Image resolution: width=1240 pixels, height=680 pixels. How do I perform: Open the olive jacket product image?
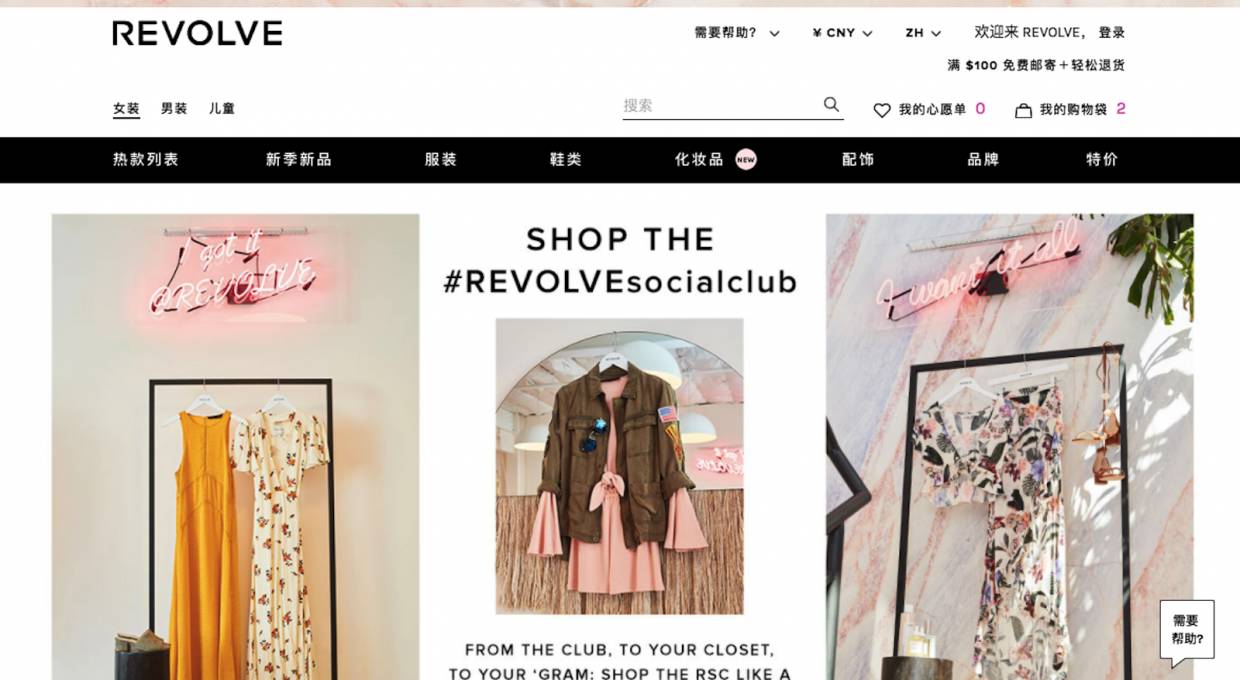click(619, 466)
